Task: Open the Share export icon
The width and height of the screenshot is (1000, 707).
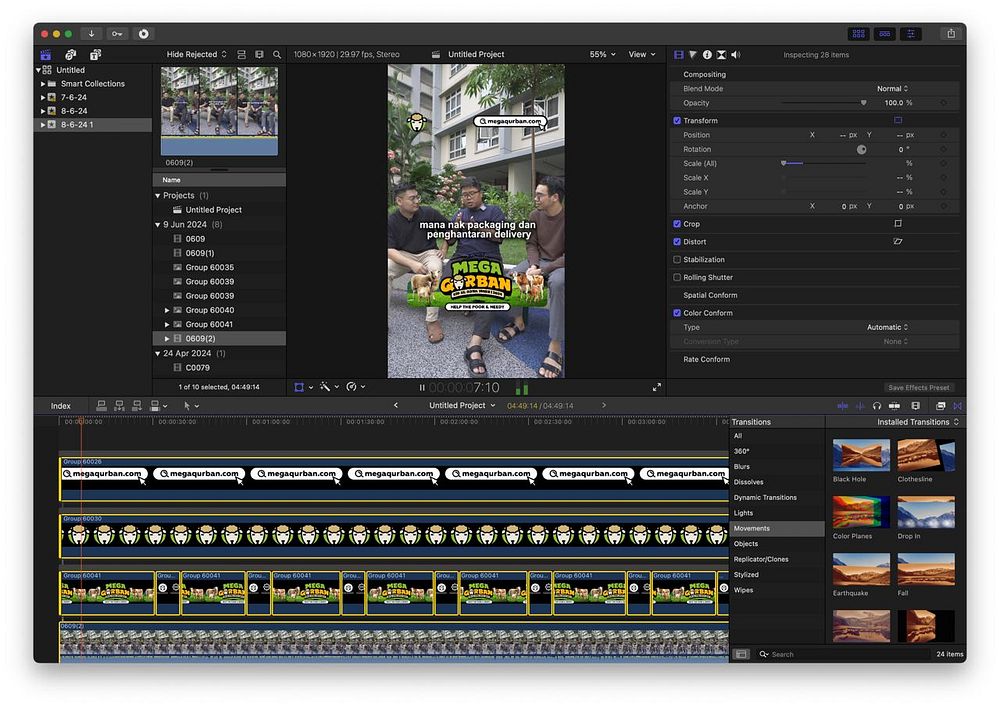Action: (950, 33)
